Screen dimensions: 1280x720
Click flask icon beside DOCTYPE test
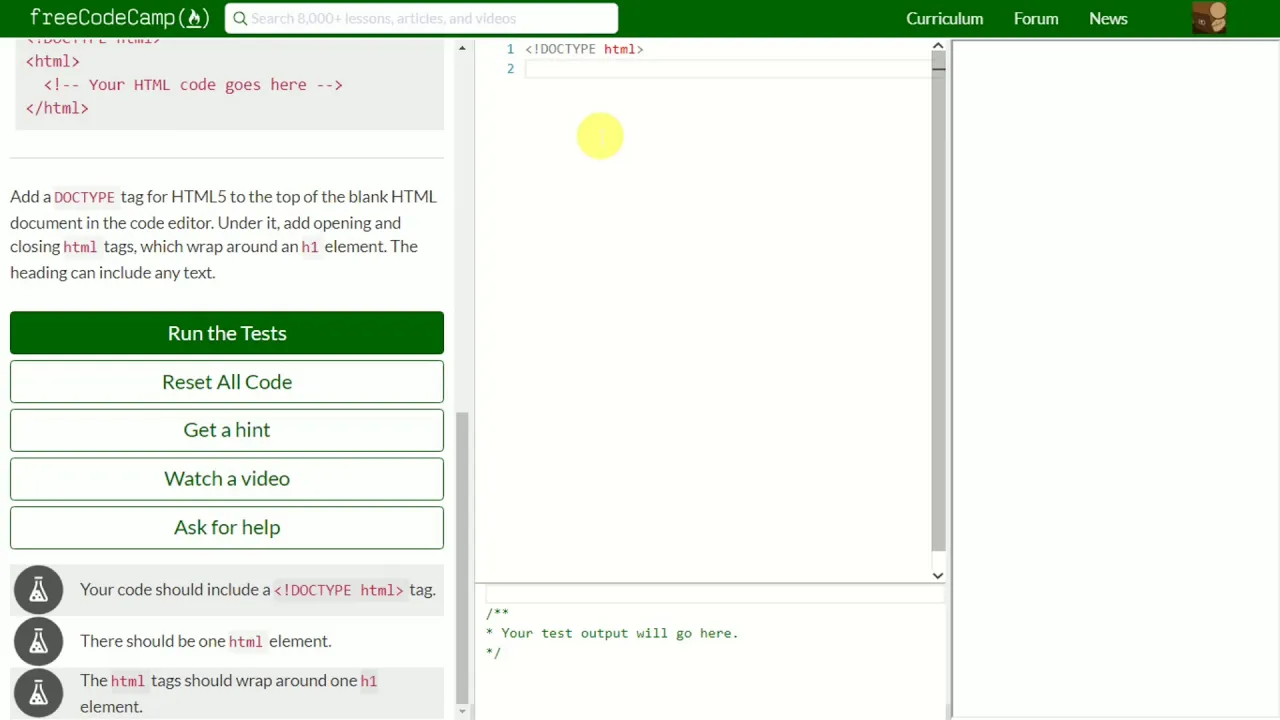pos(38,590)
